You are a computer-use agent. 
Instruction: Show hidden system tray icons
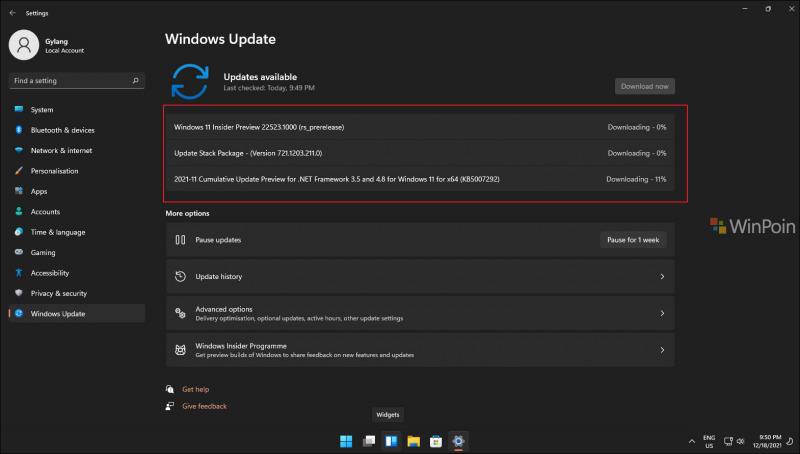(x=690, y=441)
